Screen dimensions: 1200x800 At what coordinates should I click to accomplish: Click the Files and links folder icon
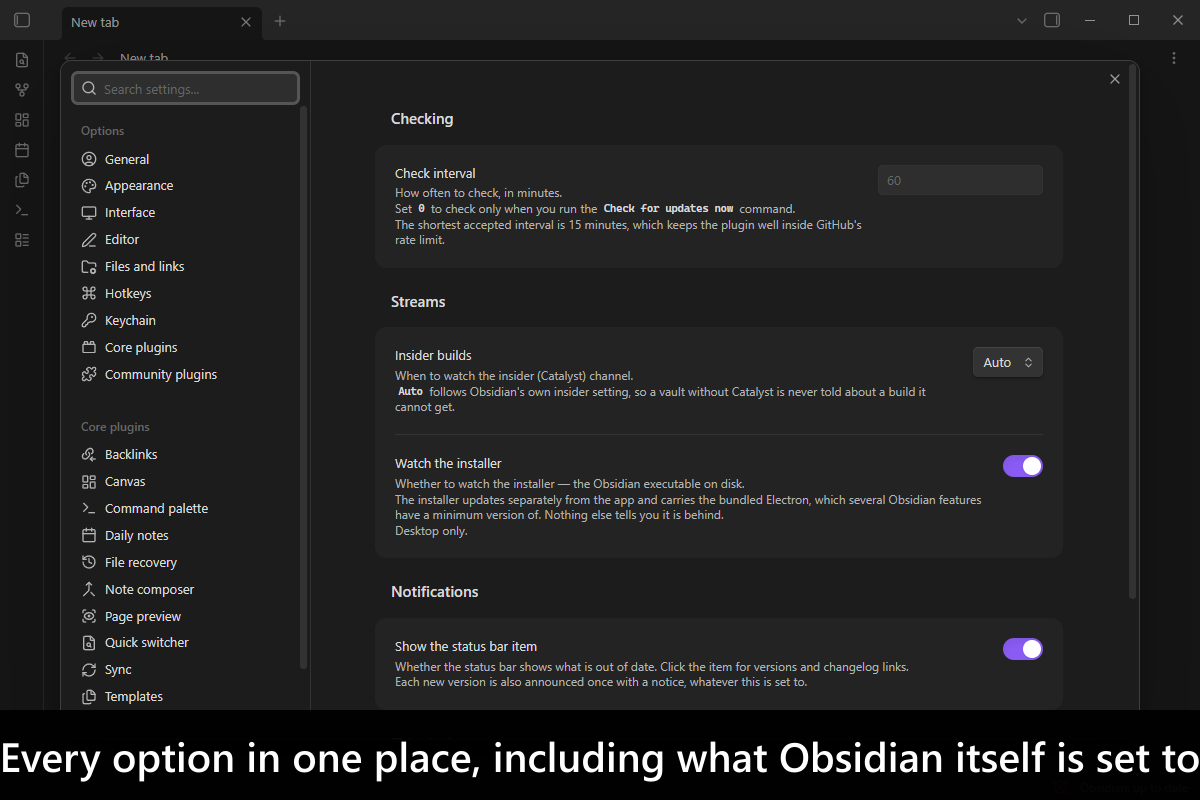88,267
